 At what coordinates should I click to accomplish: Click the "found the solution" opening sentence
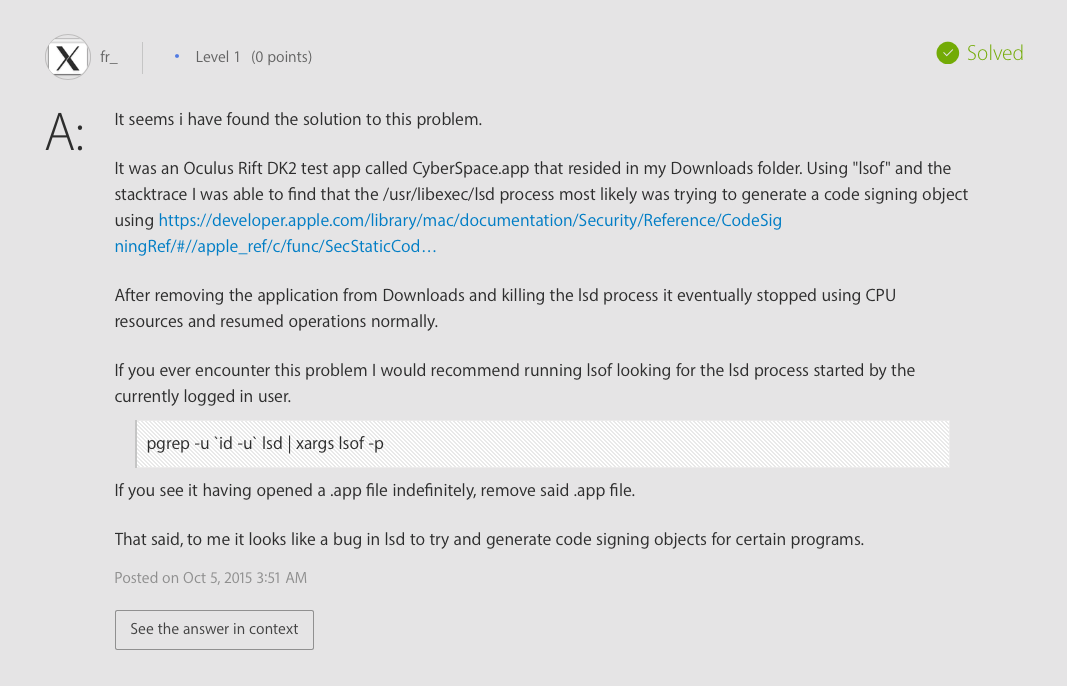point(298,120)
